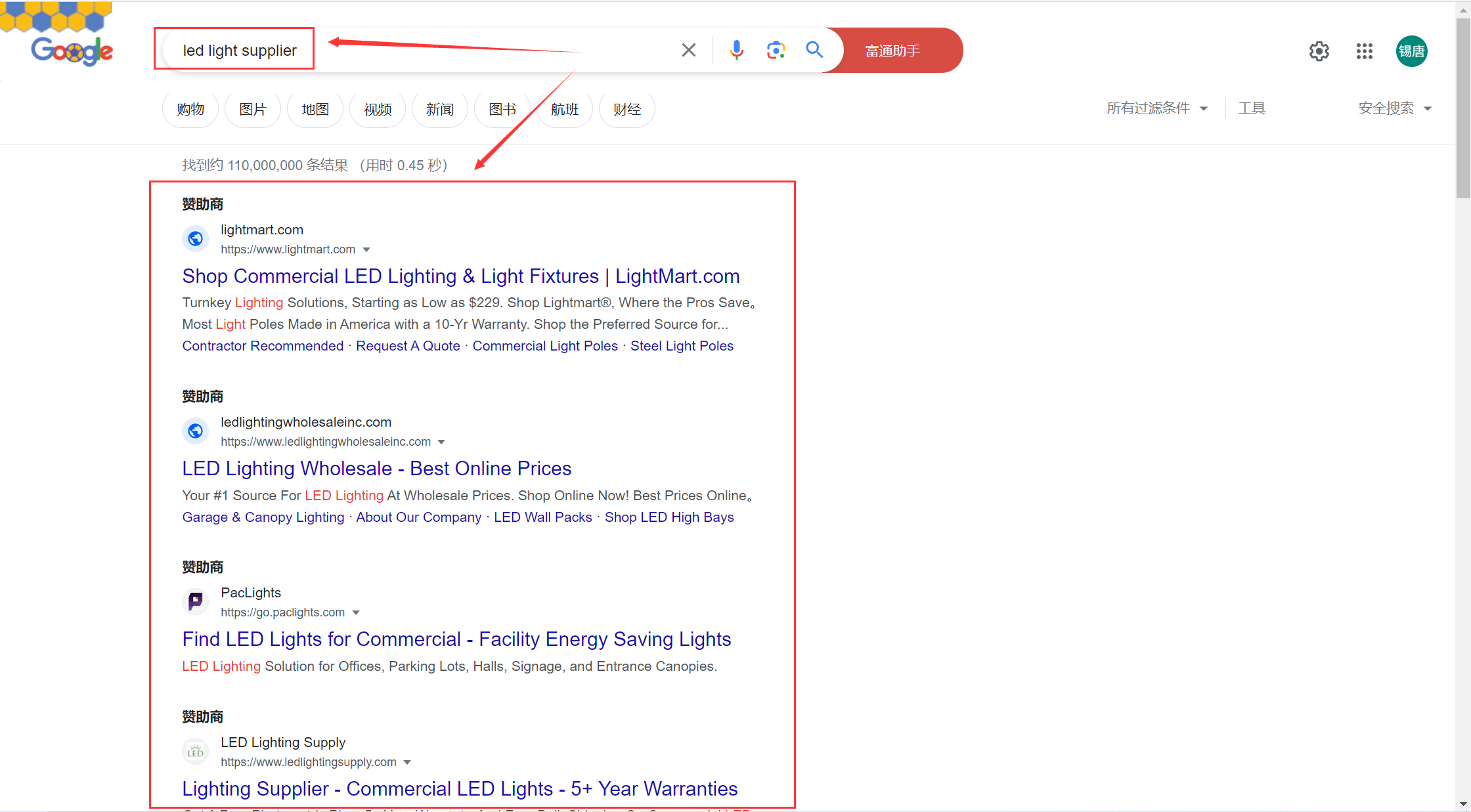
Task: Click the https://www.lightmart.com URL text
Action: click(288, 249)
